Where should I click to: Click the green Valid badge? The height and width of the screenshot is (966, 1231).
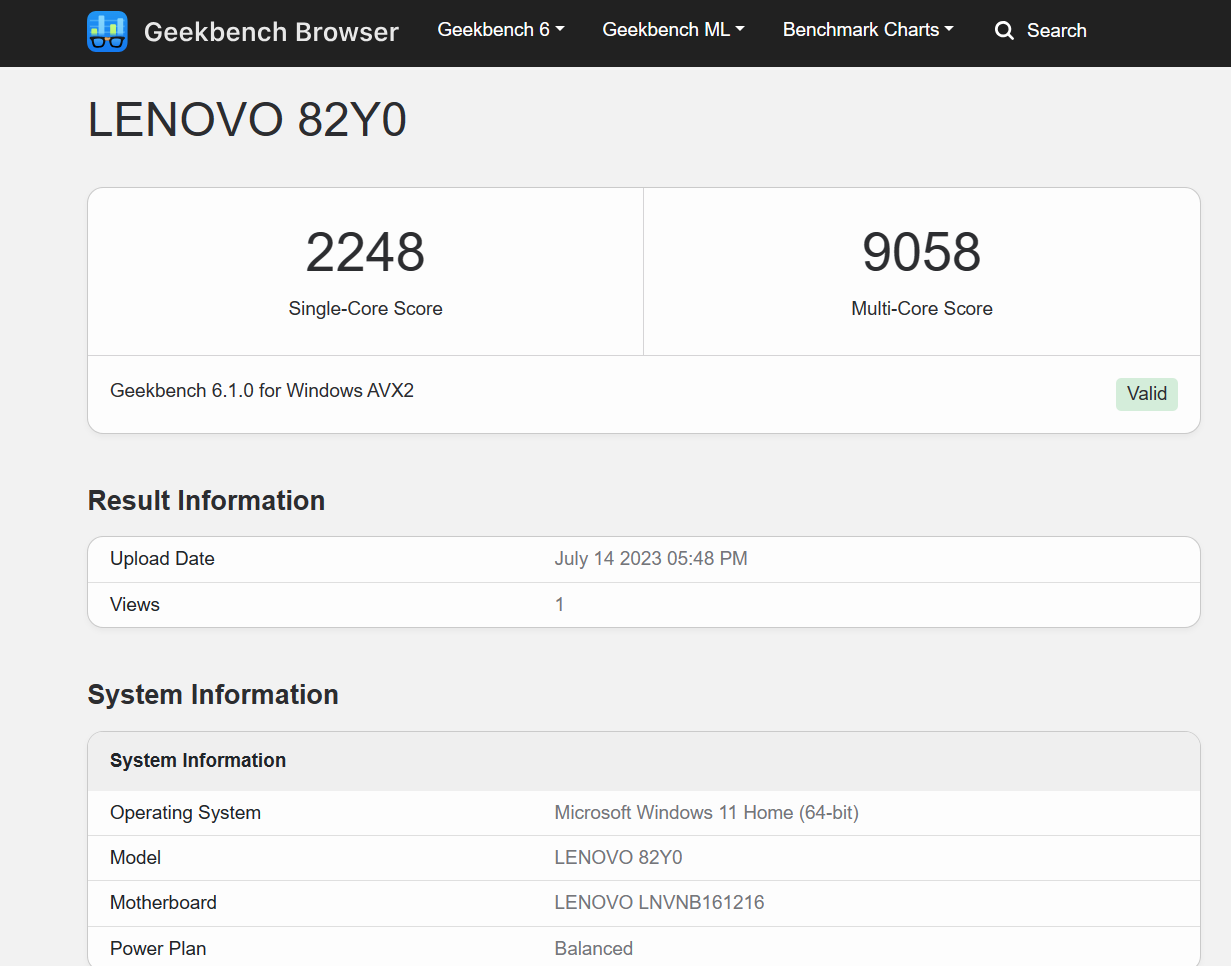pos(1146,393)
